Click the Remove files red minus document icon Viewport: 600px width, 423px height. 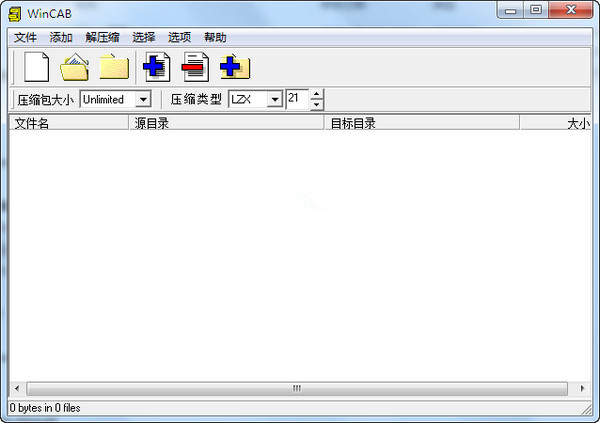coord(195,67)
